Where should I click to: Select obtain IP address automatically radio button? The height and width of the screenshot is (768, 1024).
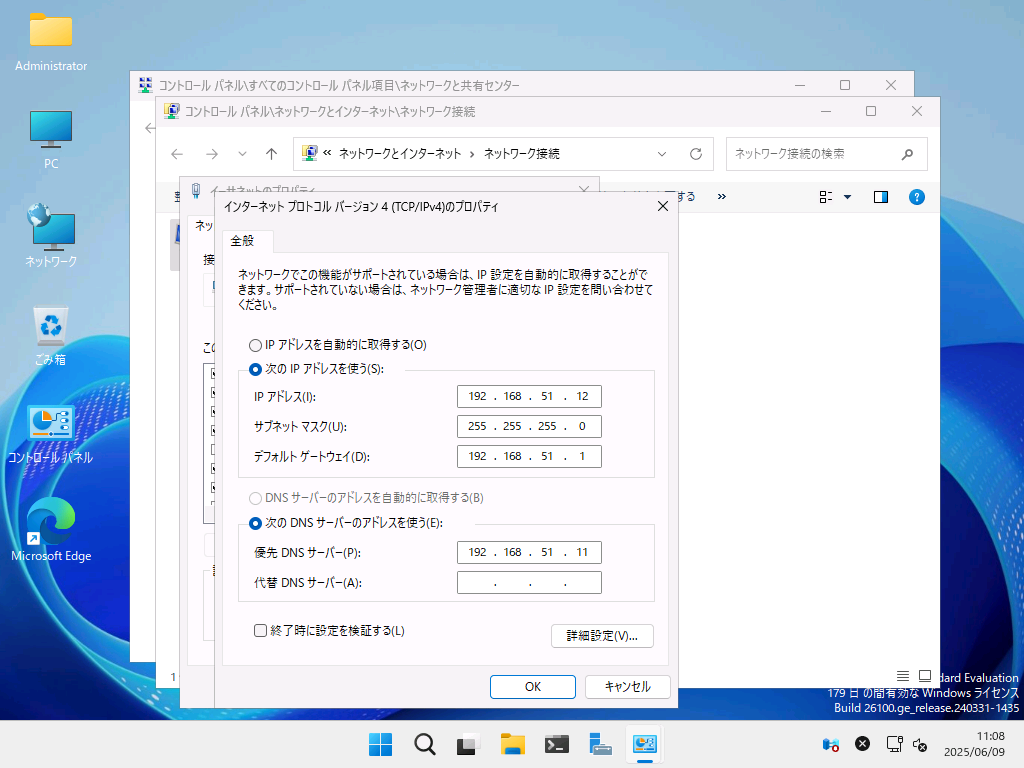255,345
